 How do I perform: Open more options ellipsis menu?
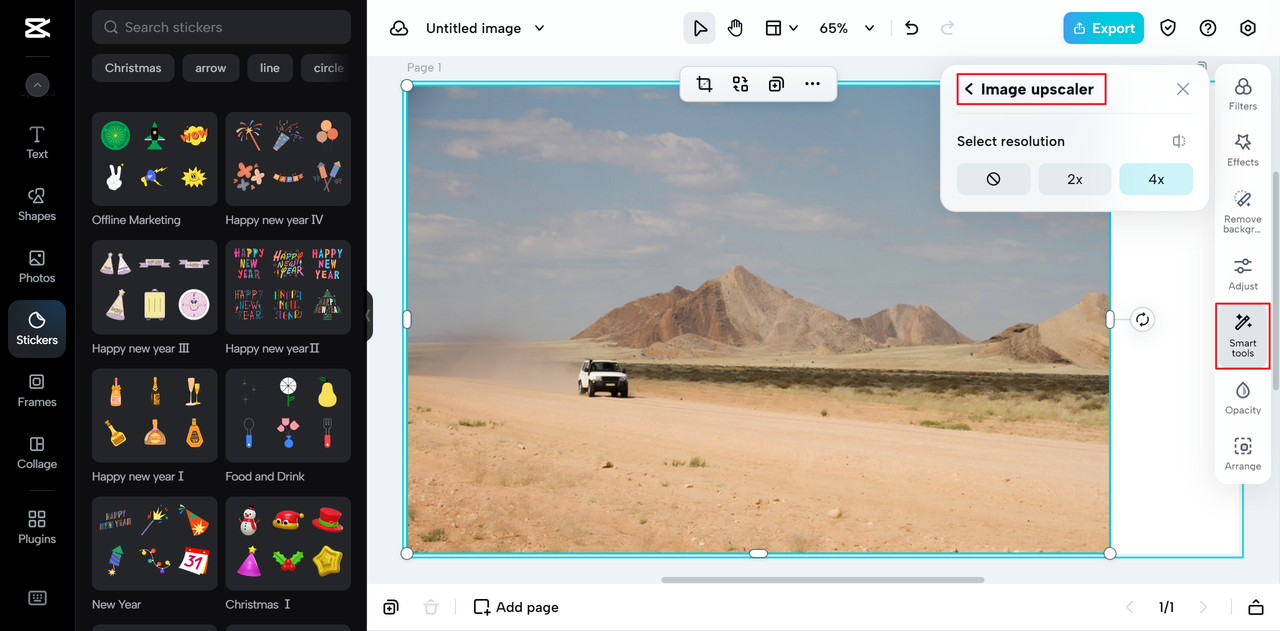pyautogui.click(x=812, y=84)
